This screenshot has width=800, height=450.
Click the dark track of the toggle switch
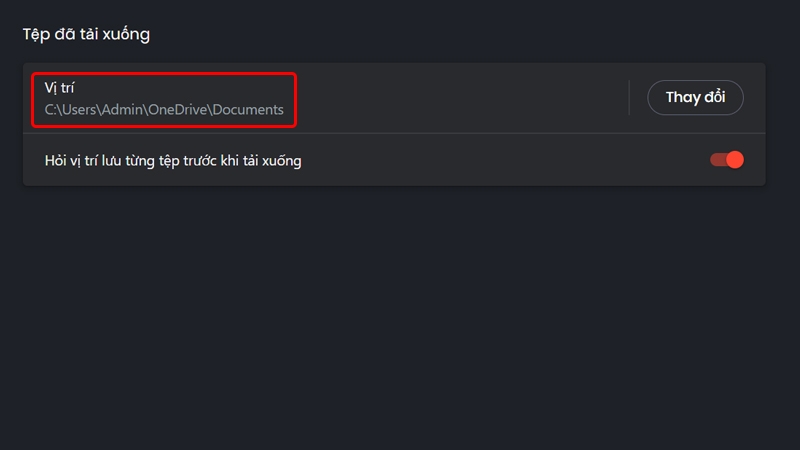tap(717, 160)
